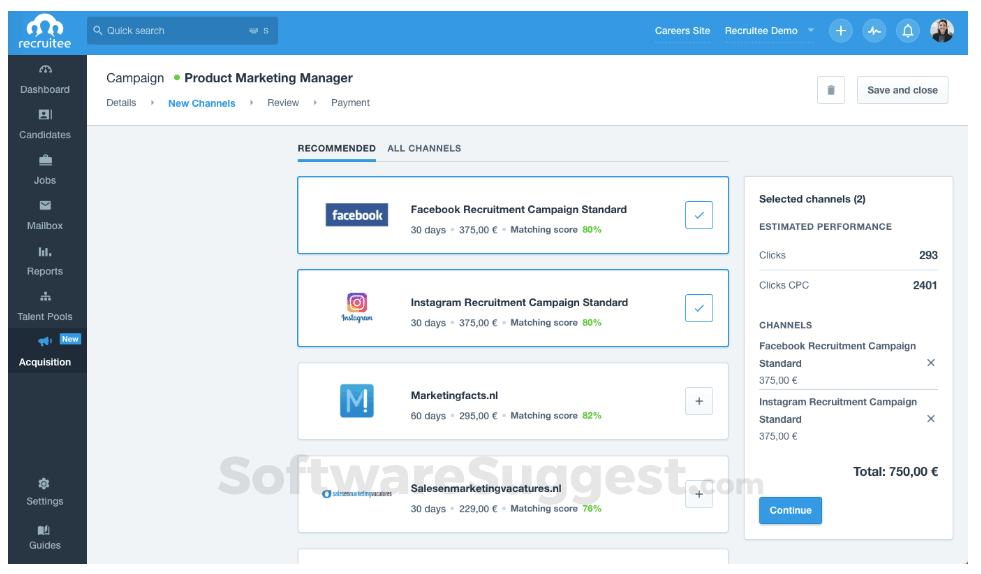This screenshot has height=574, width=981.
Task: Remove Facebook campaign from selected channels
Action: tap(931, 363)
